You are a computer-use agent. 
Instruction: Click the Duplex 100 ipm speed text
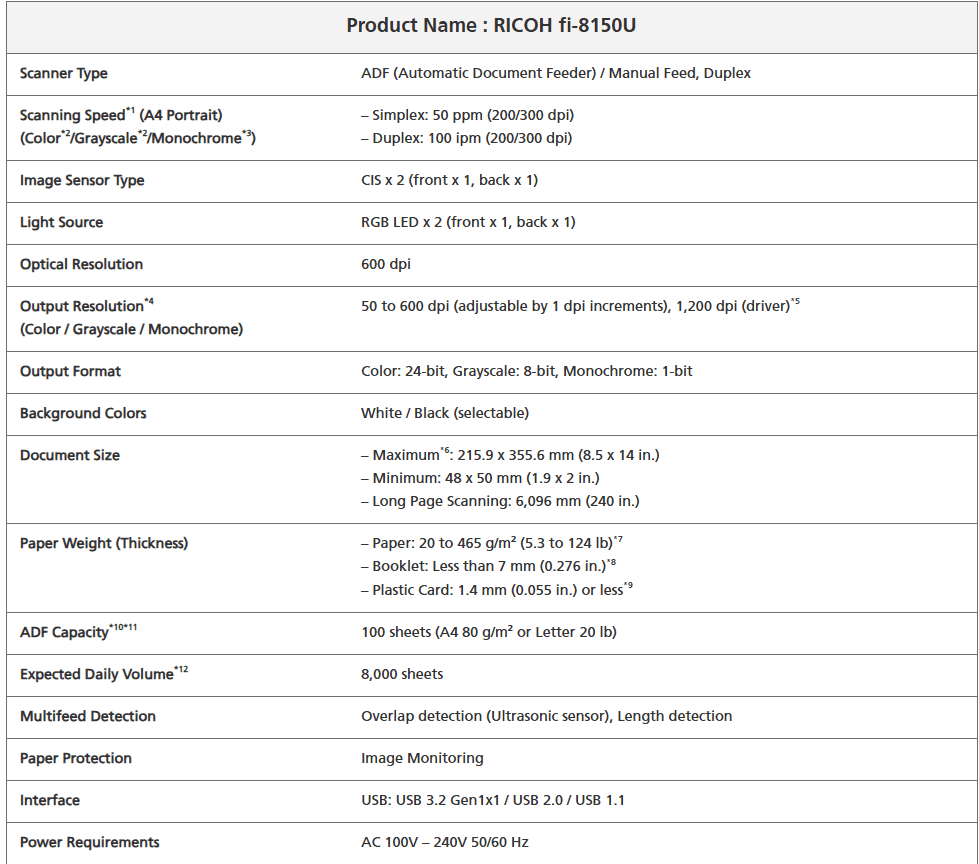tap(466, 138)
